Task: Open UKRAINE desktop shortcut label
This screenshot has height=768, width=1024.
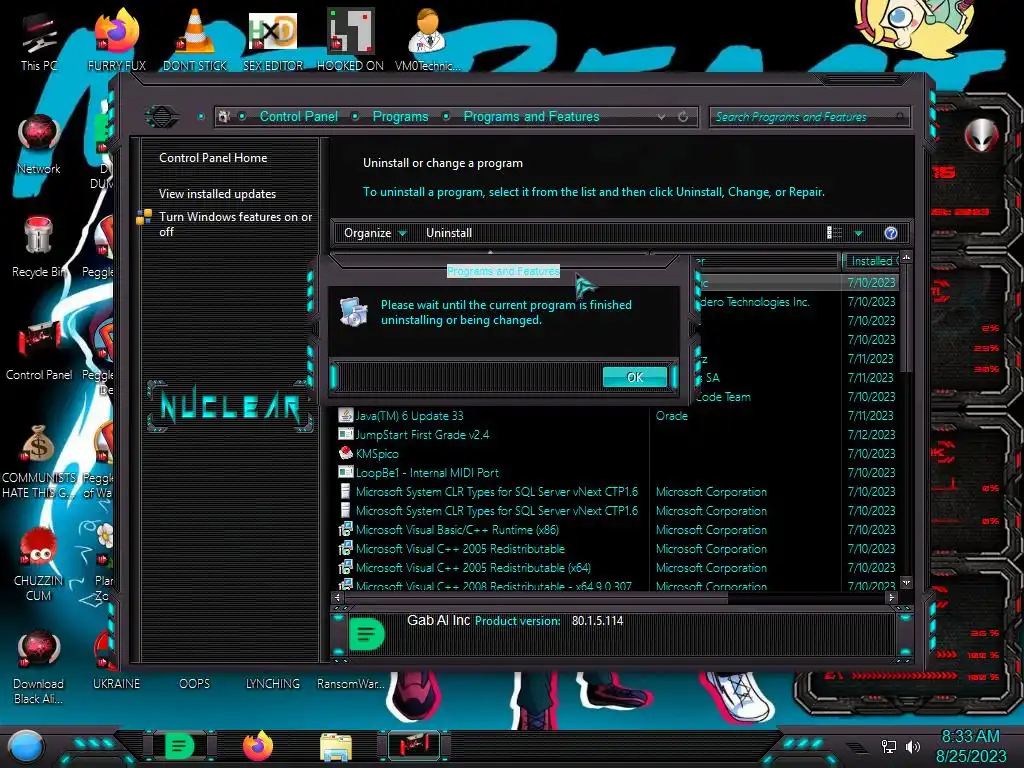Action: (116, 684)
